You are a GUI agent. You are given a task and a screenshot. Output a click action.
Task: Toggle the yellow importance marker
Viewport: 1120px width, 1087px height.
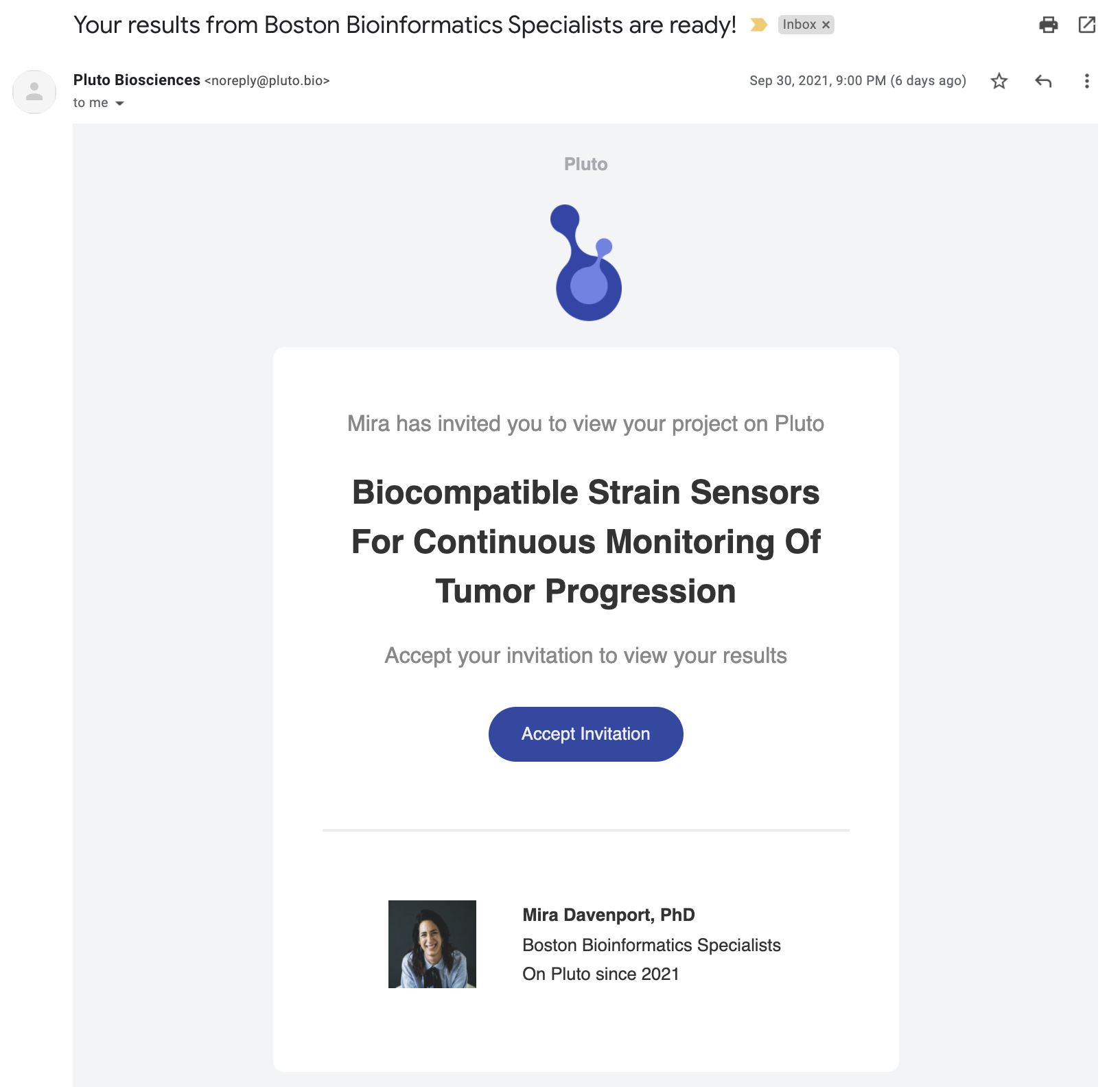point(758,25)
